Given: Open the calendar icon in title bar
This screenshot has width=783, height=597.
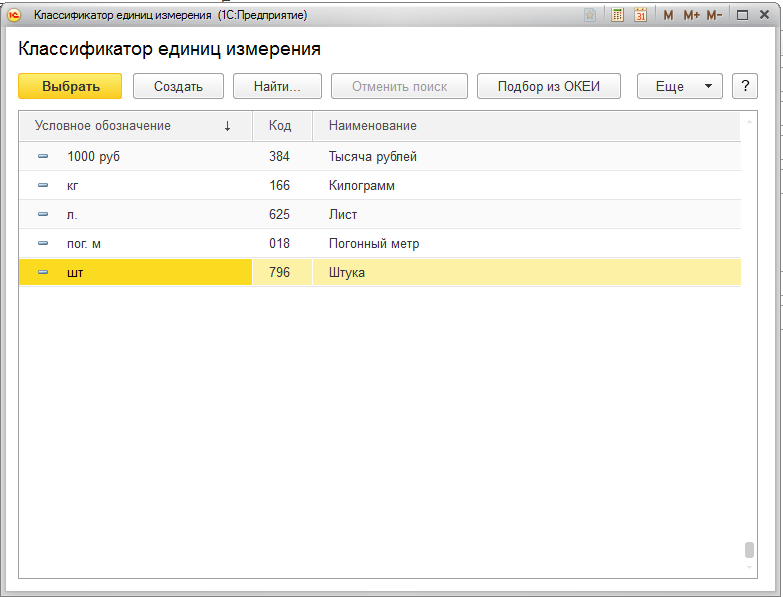Looking at the screenshot, I should tap(641, 16).
